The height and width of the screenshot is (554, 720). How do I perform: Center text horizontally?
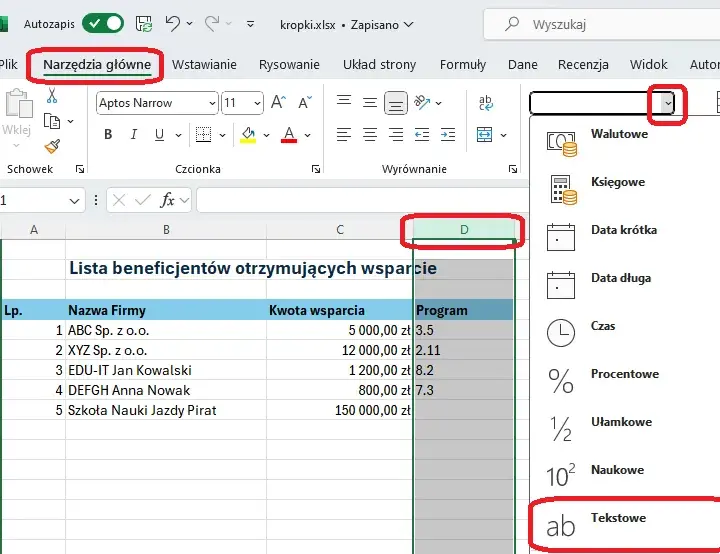[370, 135]
